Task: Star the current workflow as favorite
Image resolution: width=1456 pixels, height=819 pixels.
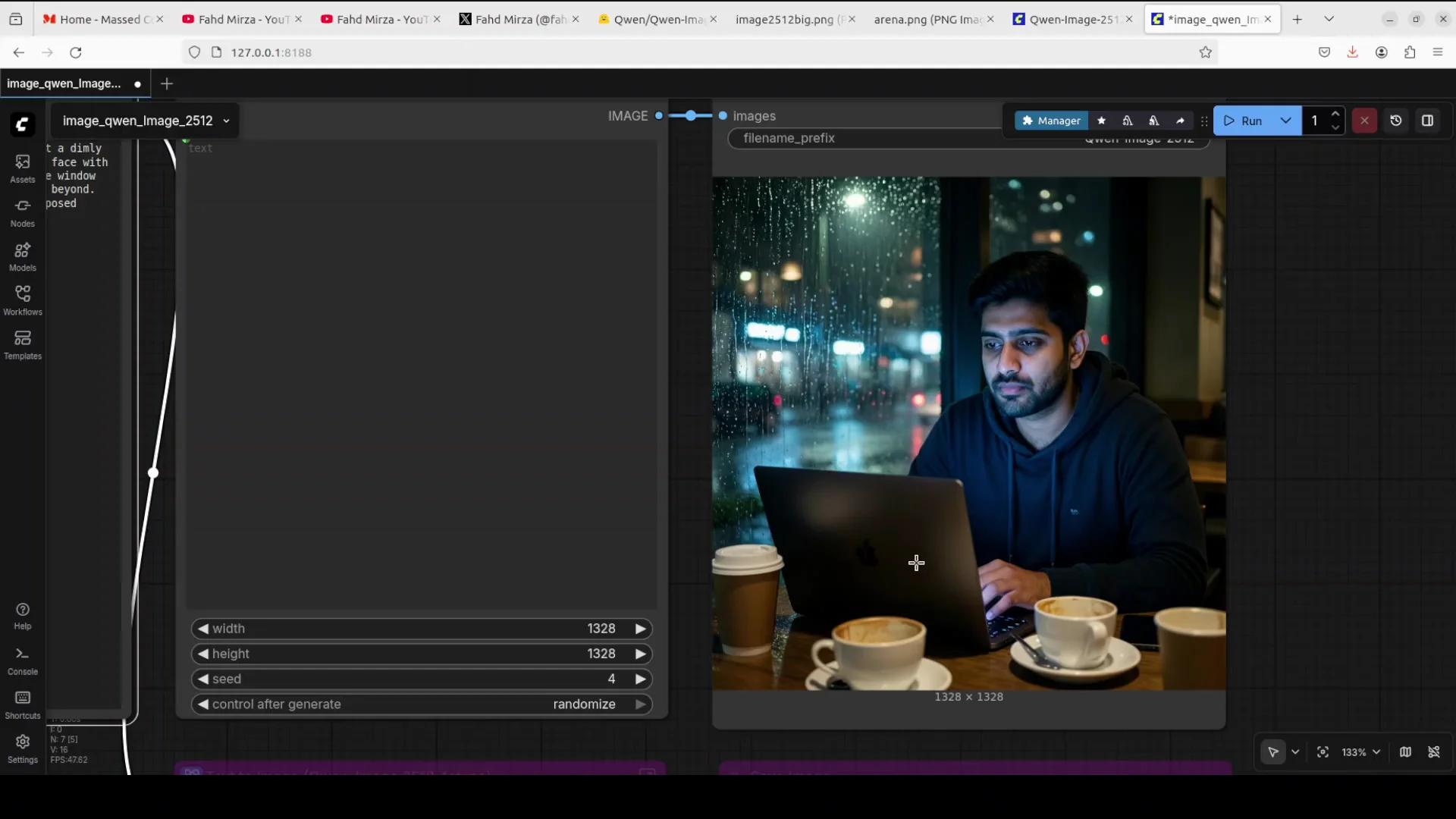Action: pyautogui.click(x=1102, y=121)
